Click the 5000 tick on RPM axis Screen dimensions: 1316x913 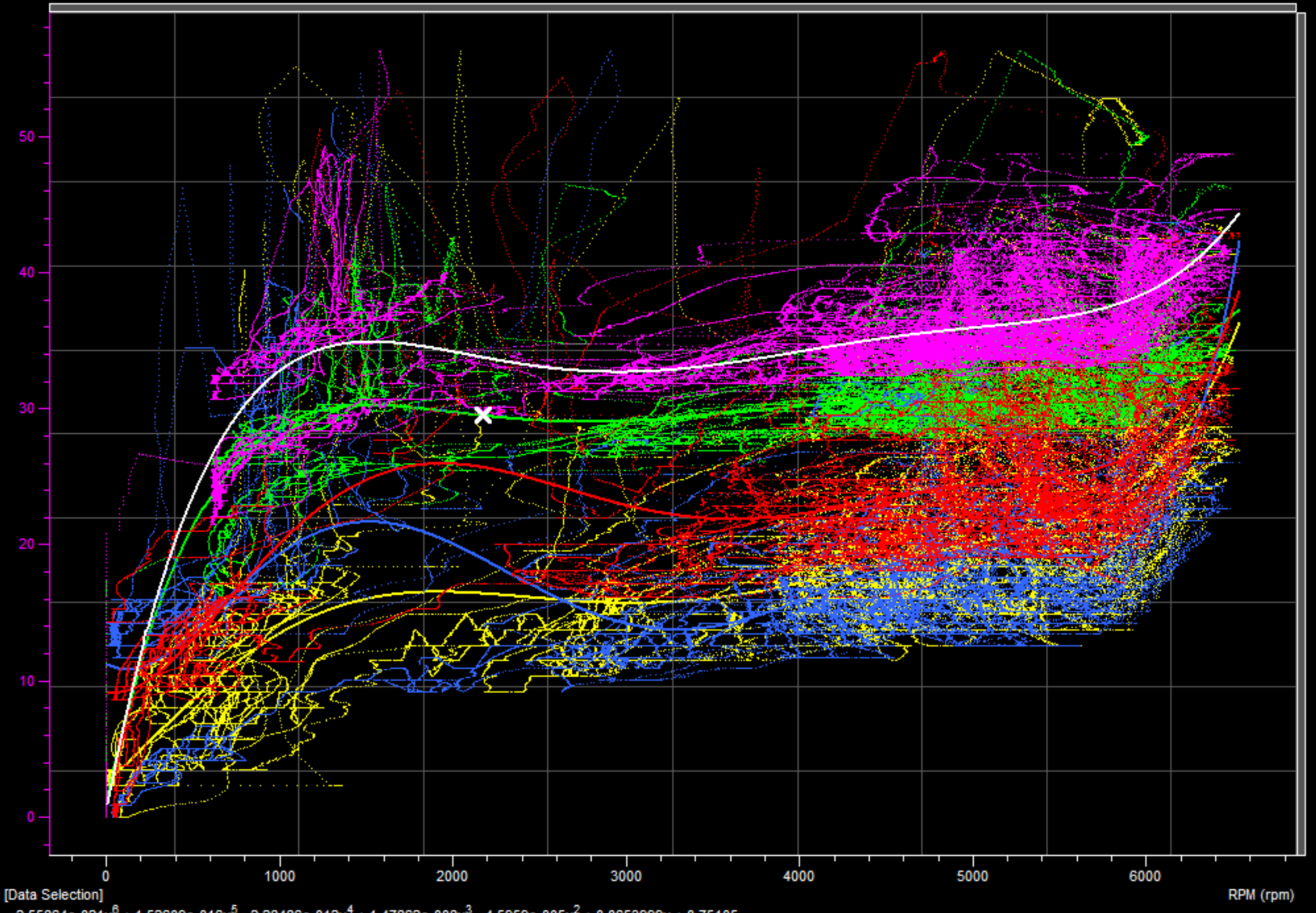click(972, 876)
